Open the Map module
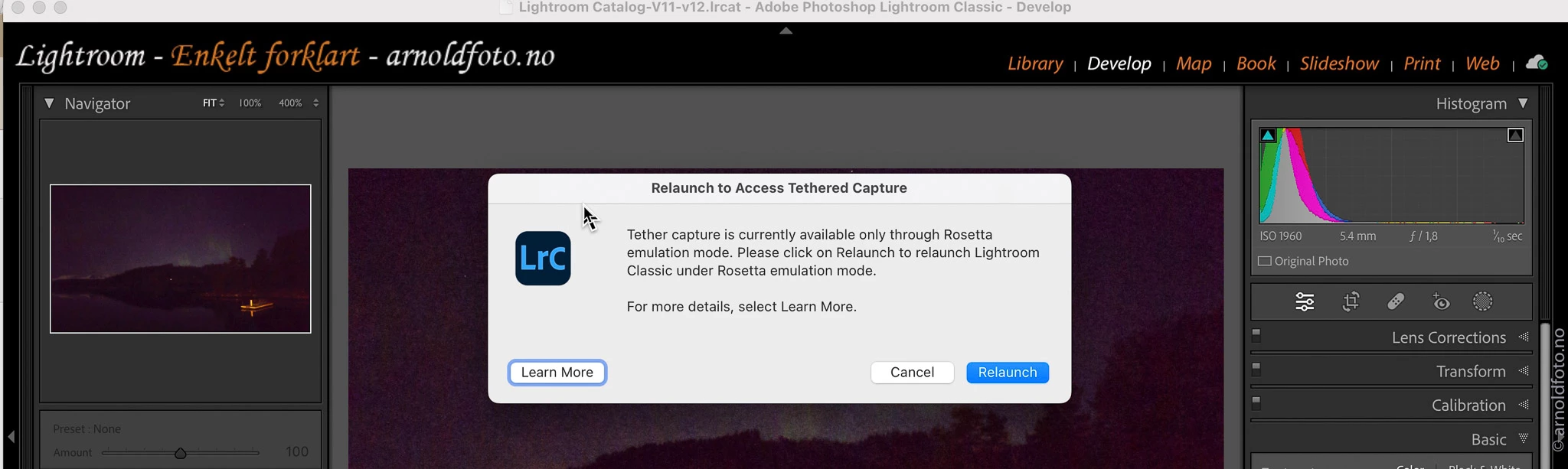 [x=1194, y=64]
